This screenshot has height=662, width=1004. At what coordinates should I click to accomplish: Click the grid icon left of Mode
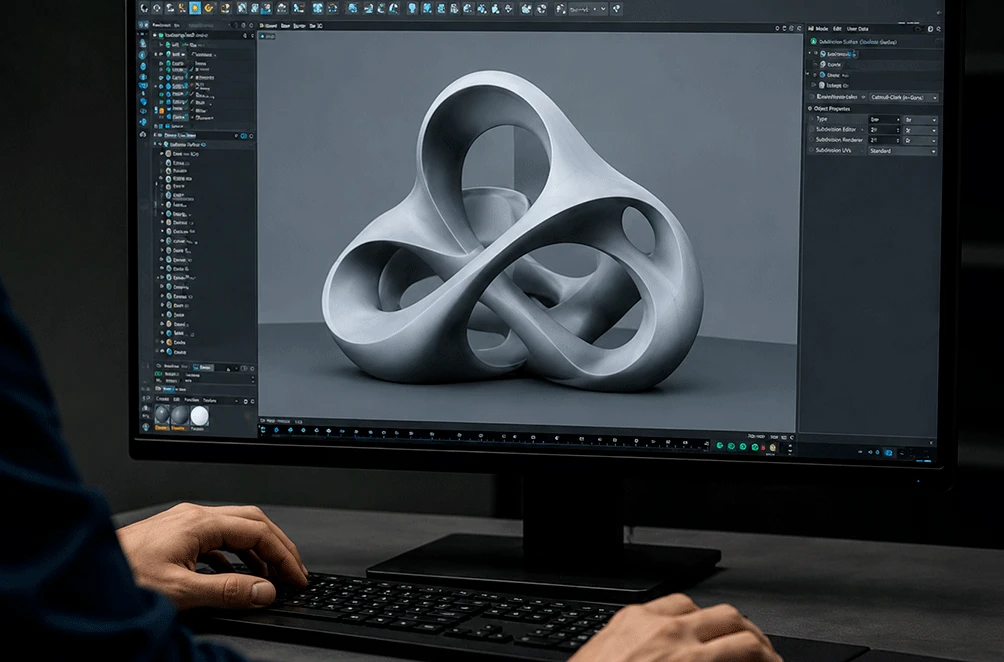click(x=811, y=29)
